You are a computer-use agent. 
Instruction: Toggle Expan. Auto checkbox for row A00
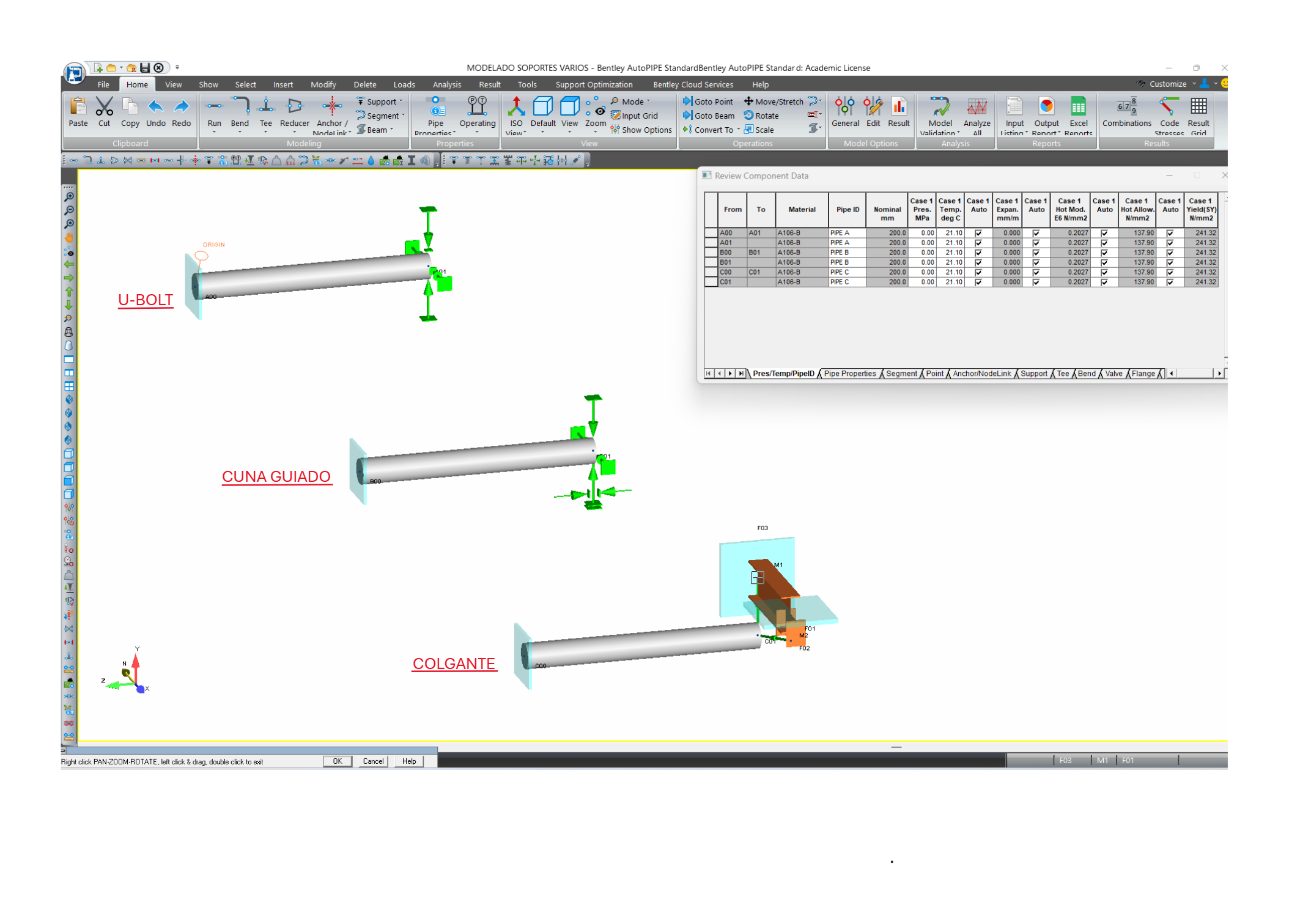pyautogui.click(x=1036, y=233)
